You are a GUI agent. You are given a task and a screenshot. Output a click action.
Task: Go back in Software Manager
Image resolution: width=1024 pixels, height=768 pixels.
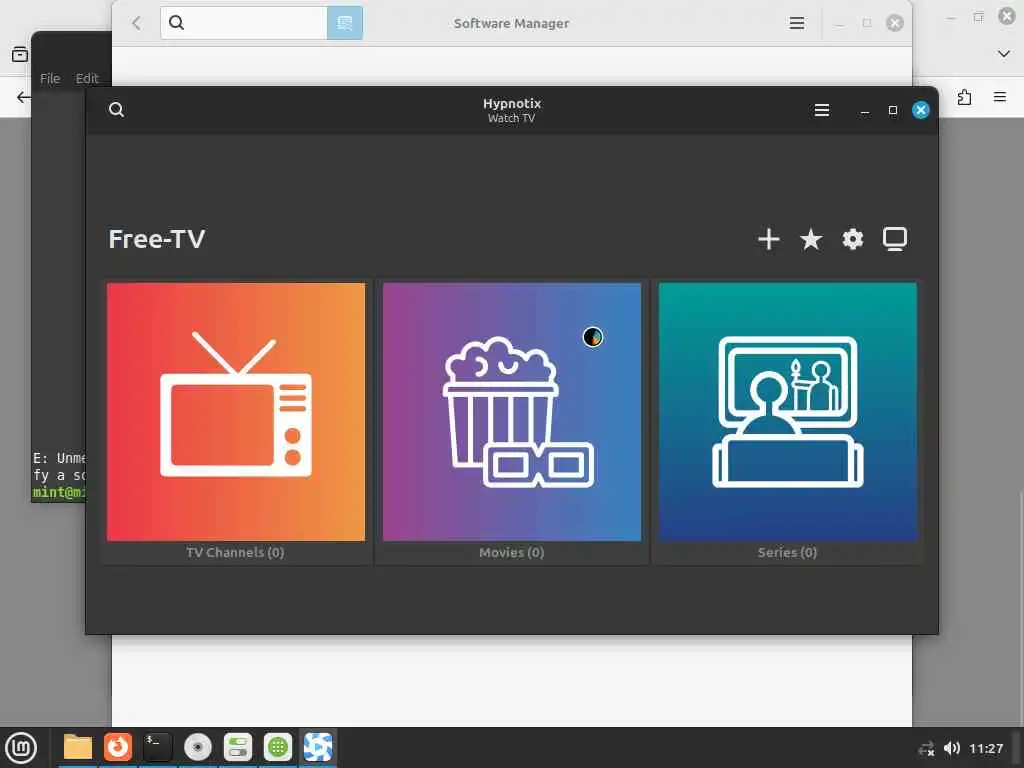pos(136,24)
